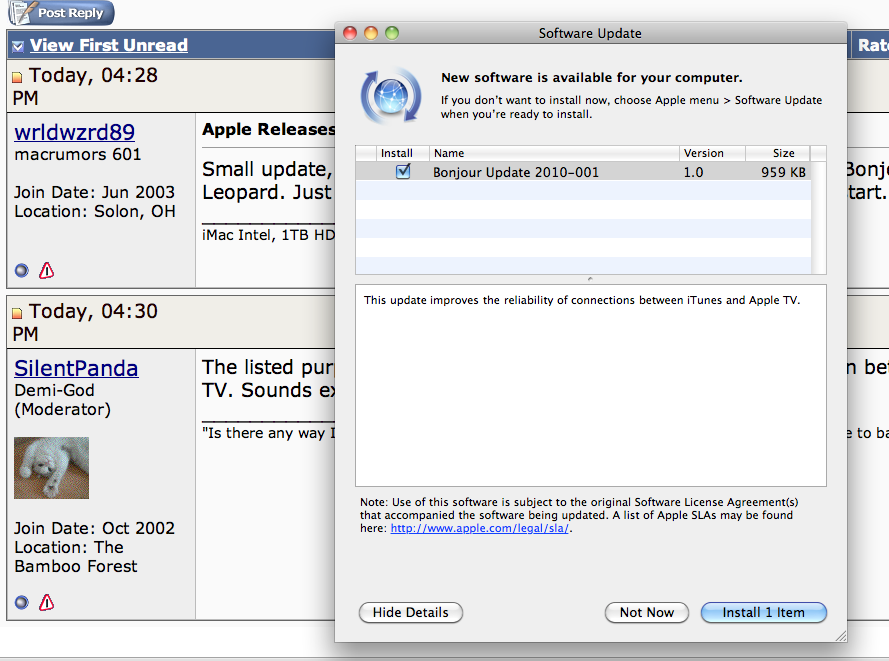Click the 'Location: Solon, OH' text
This screenshot has width=889, height=661.
(x=95, y=211)
